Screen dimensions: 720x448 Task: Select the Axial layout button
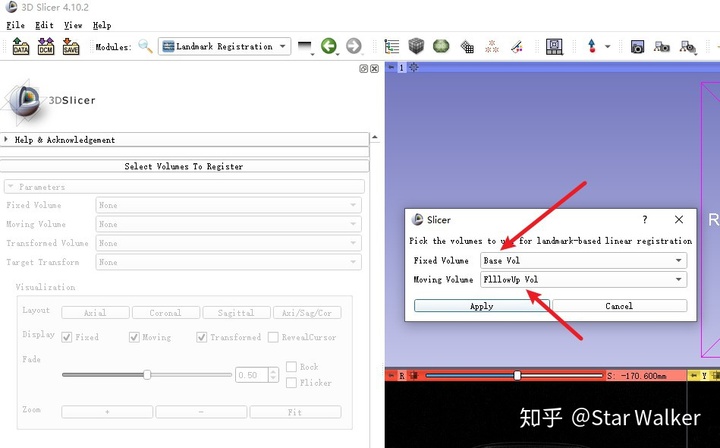tap(95, 313)
